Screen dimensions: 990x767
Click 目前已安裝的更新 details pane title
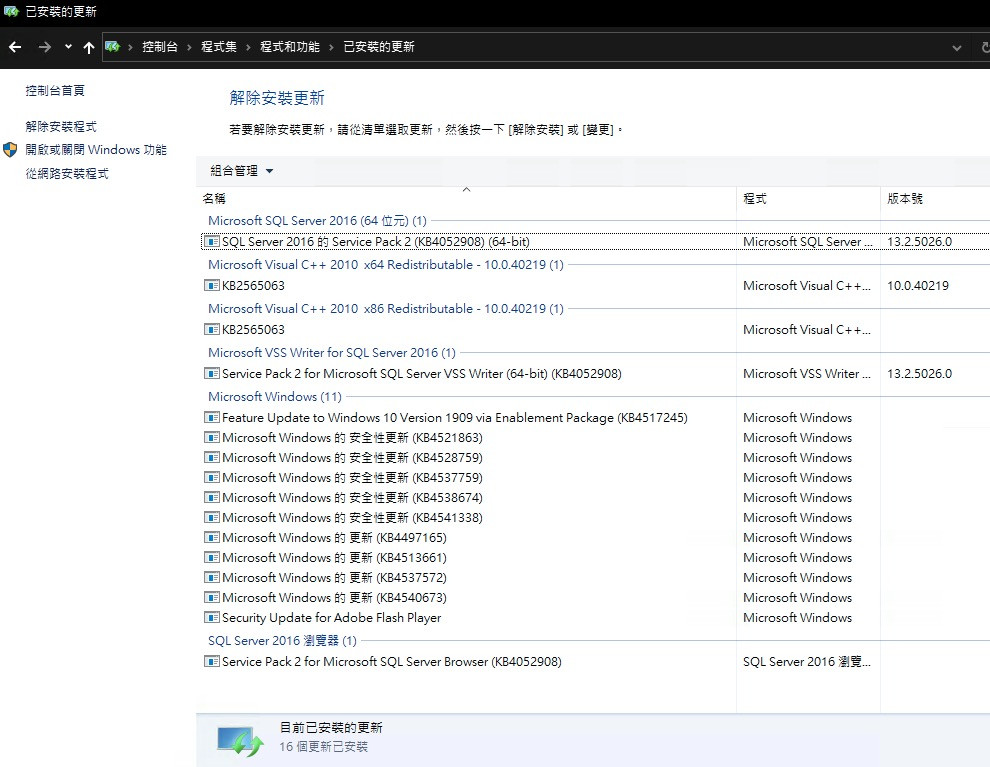(x=331, y=728)
